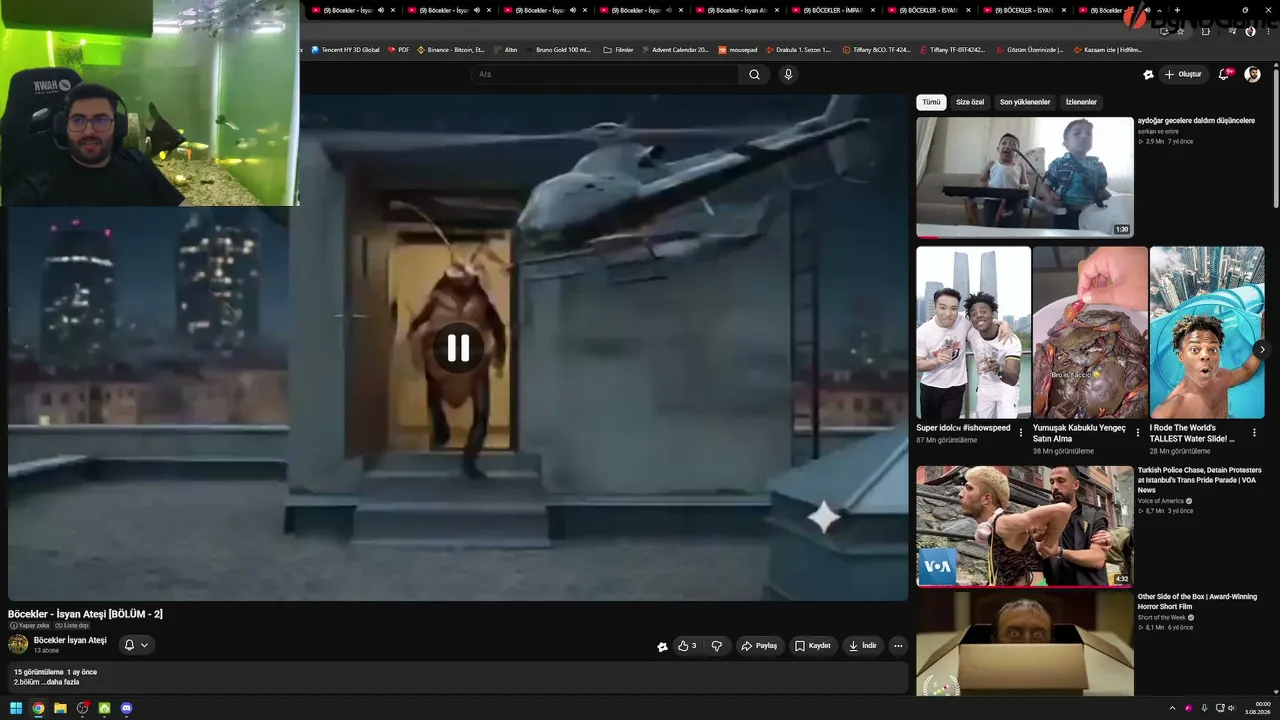The width and height of the screenshot is (1280, 720).
Task: Select the İzlenenler filter chip
Action: pyautogui.click(x=1081, y=102)
